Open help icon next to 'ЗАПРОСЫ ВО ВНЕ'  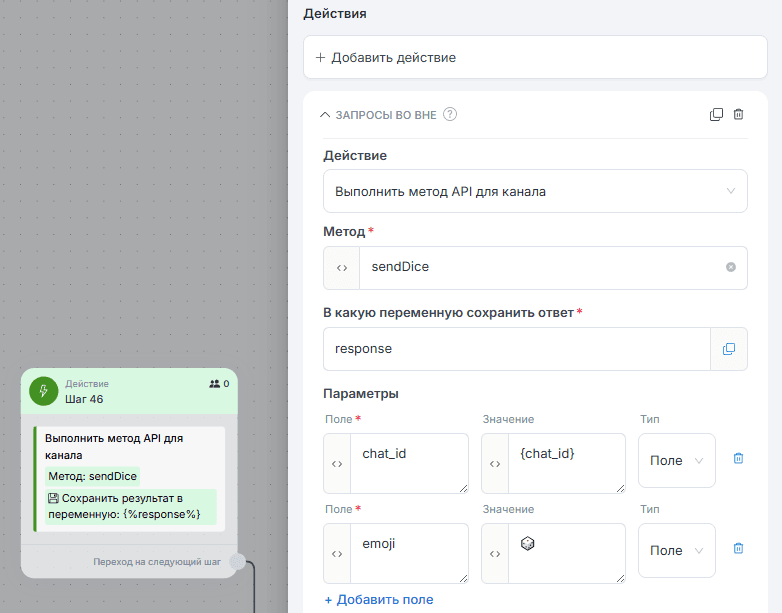pos(450,114)
